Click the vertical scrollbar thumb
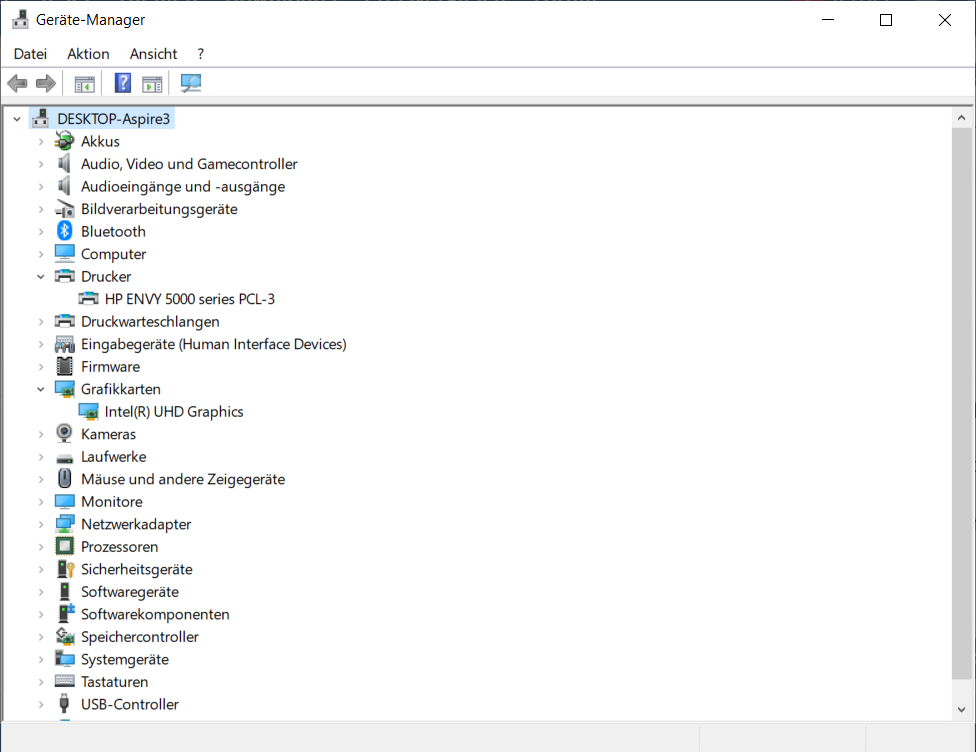 pyautogui.click(x=961, y=403)
